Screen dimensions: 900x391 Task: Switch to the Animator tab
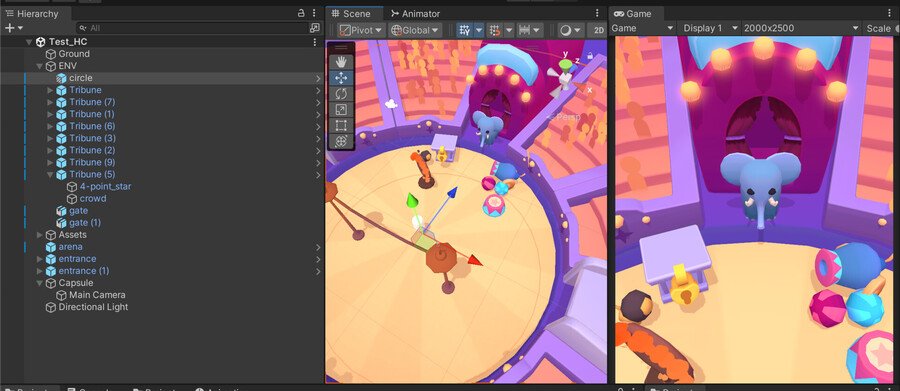(415, 13)
